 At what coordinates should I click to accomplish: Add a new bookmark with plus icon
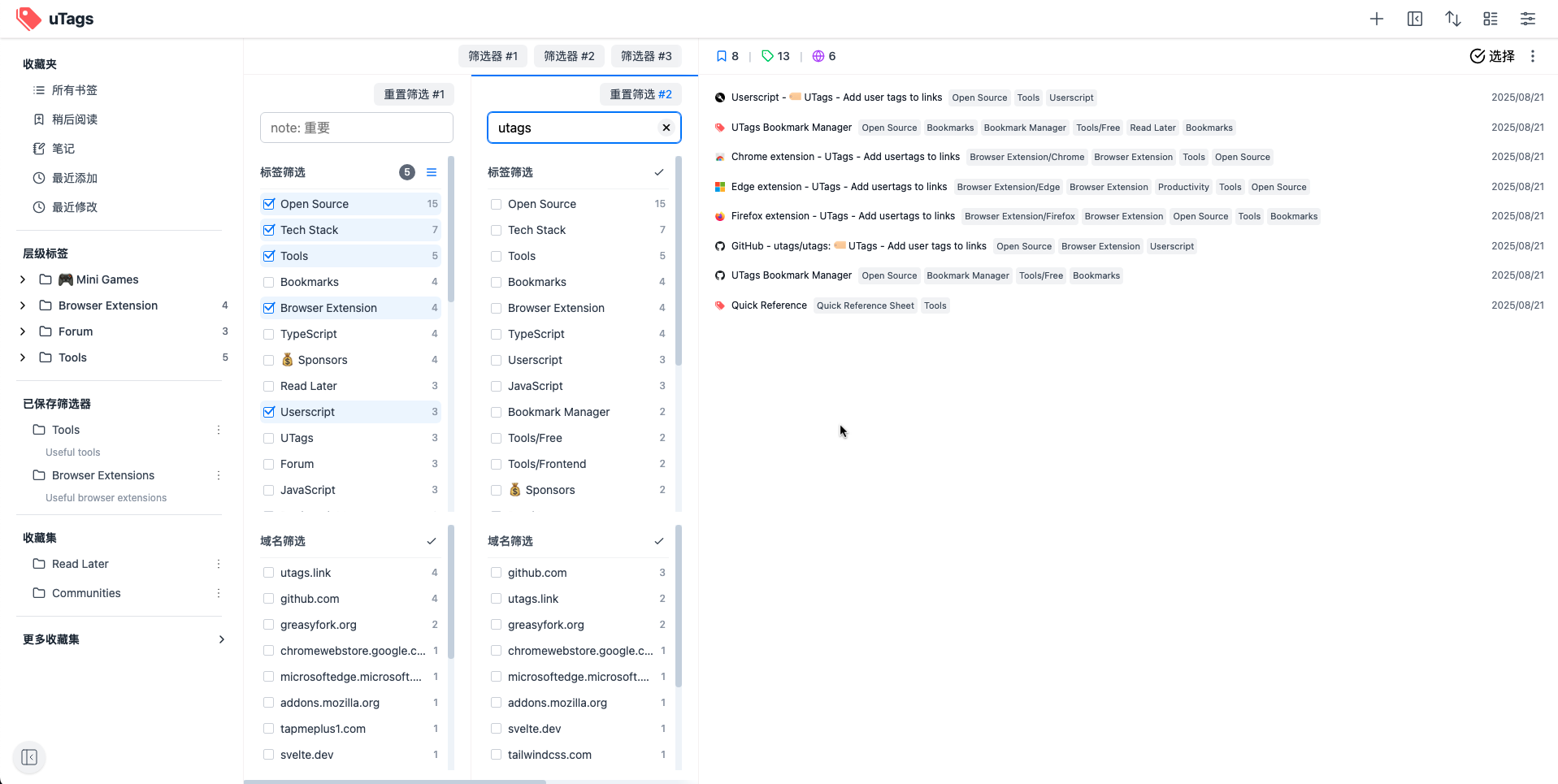coord(1377,19)
